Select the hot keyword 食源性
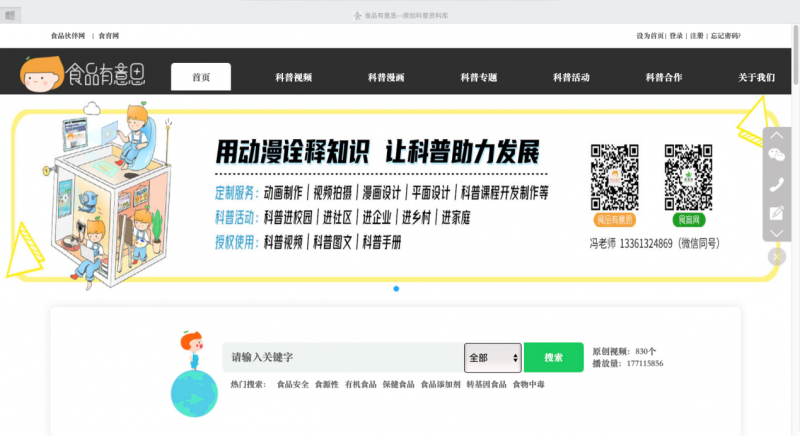Screen dimensions: 800x436 coord(327,384)
